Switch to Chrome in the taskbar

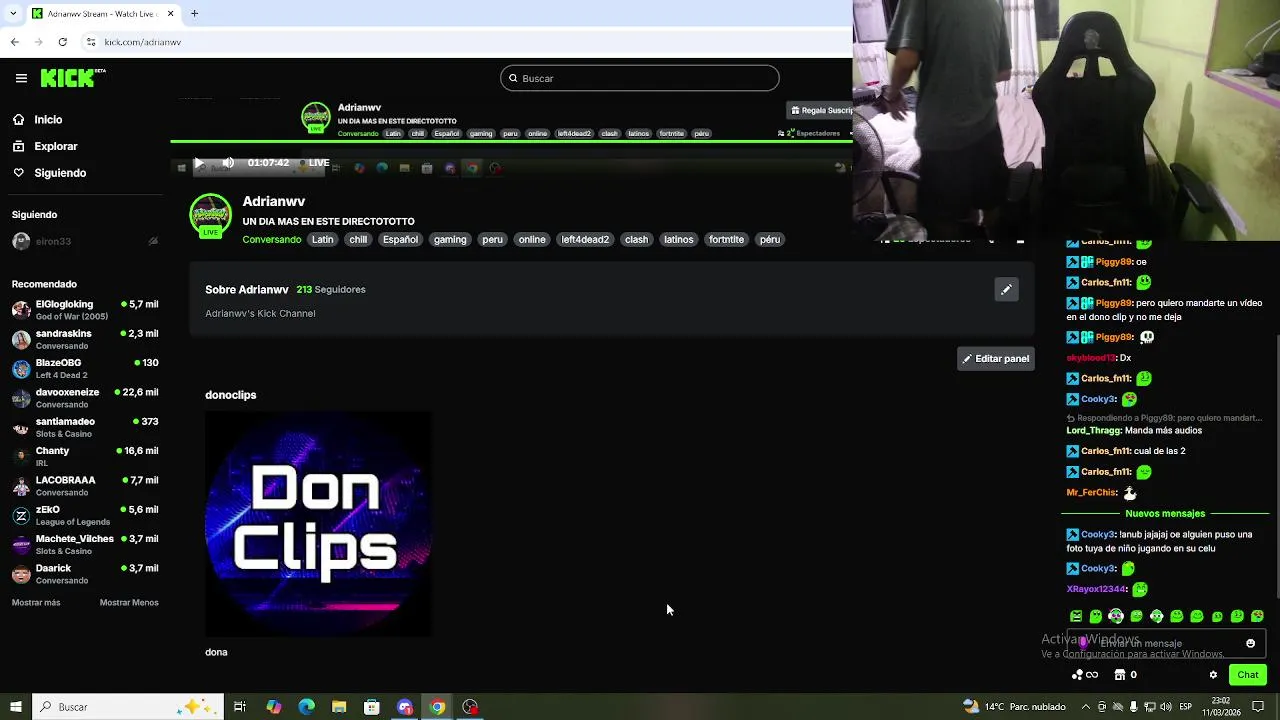[437, 707]
